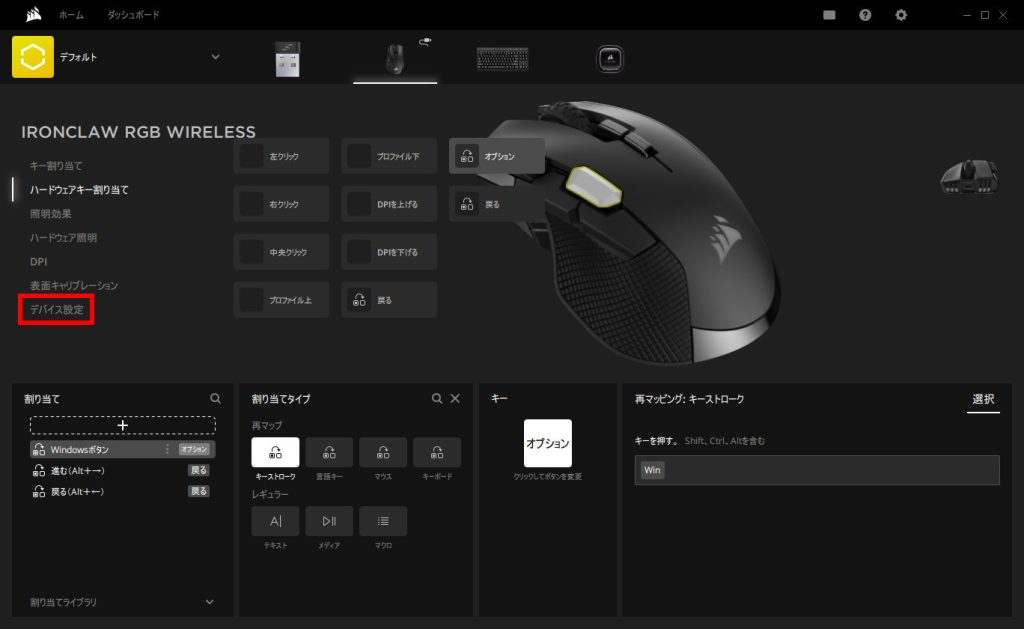The image size is (1024, 629).
Task: Search assignments in the 割り当て panel
Action: (216, 398)
